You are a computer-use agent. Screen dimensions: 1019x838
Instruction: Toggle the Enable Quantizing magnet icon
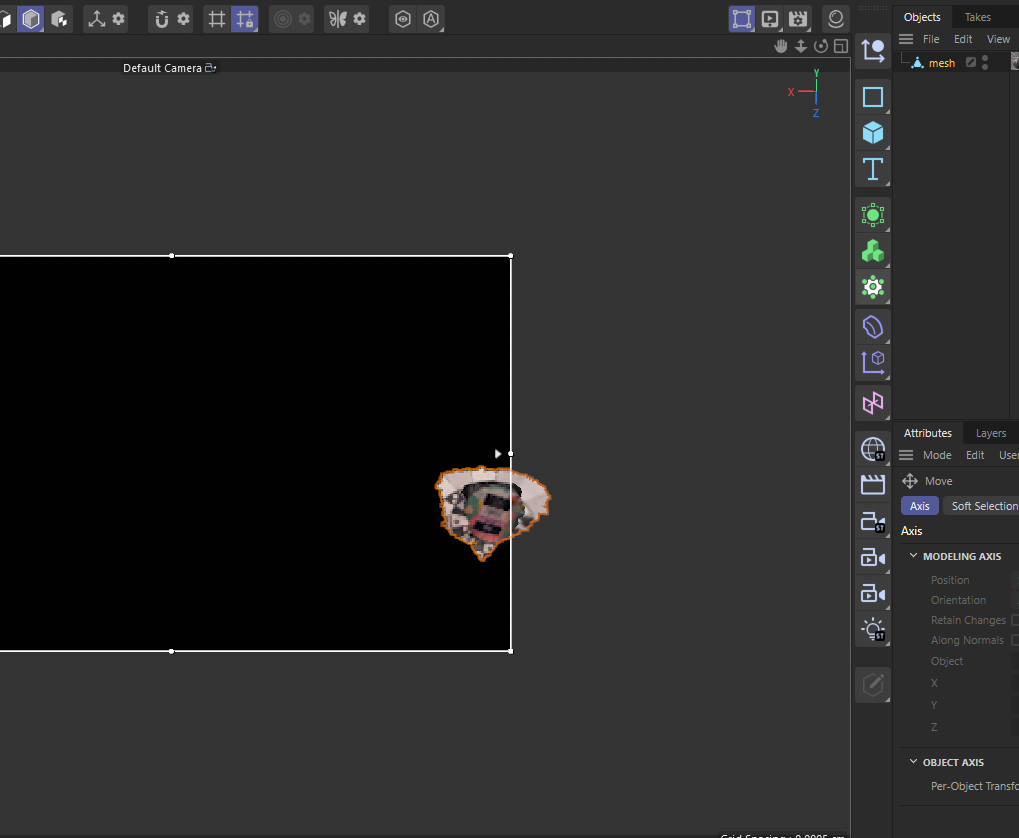tap(247, 18)
